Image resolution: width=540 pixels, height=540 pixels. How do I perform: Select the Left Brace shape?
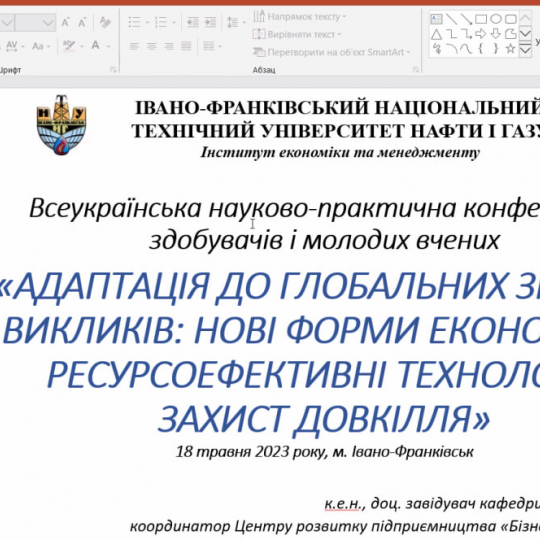point(481,49)
